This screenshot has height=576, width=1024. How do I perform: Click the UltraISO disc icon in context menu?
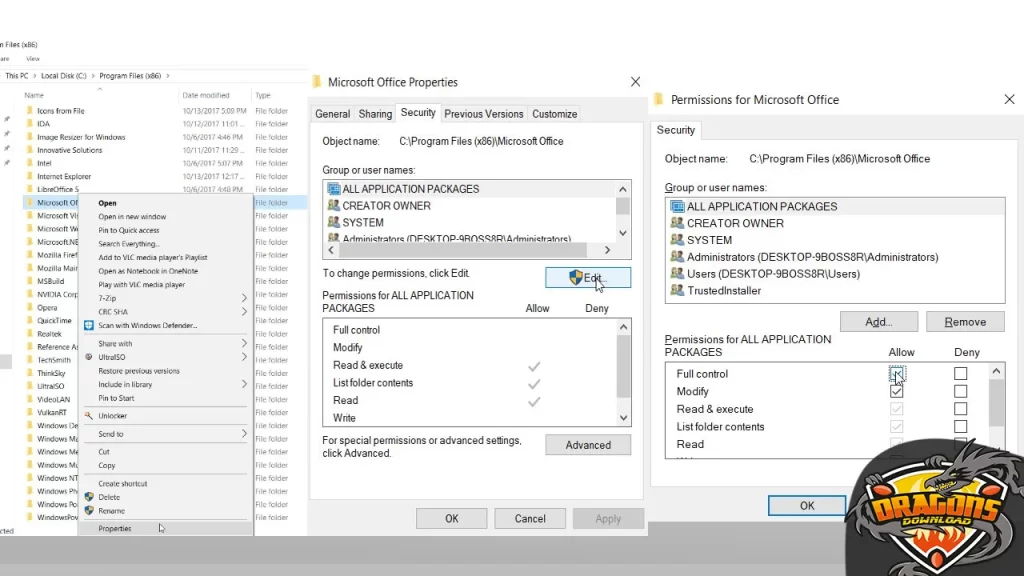(x=89, y=357)
